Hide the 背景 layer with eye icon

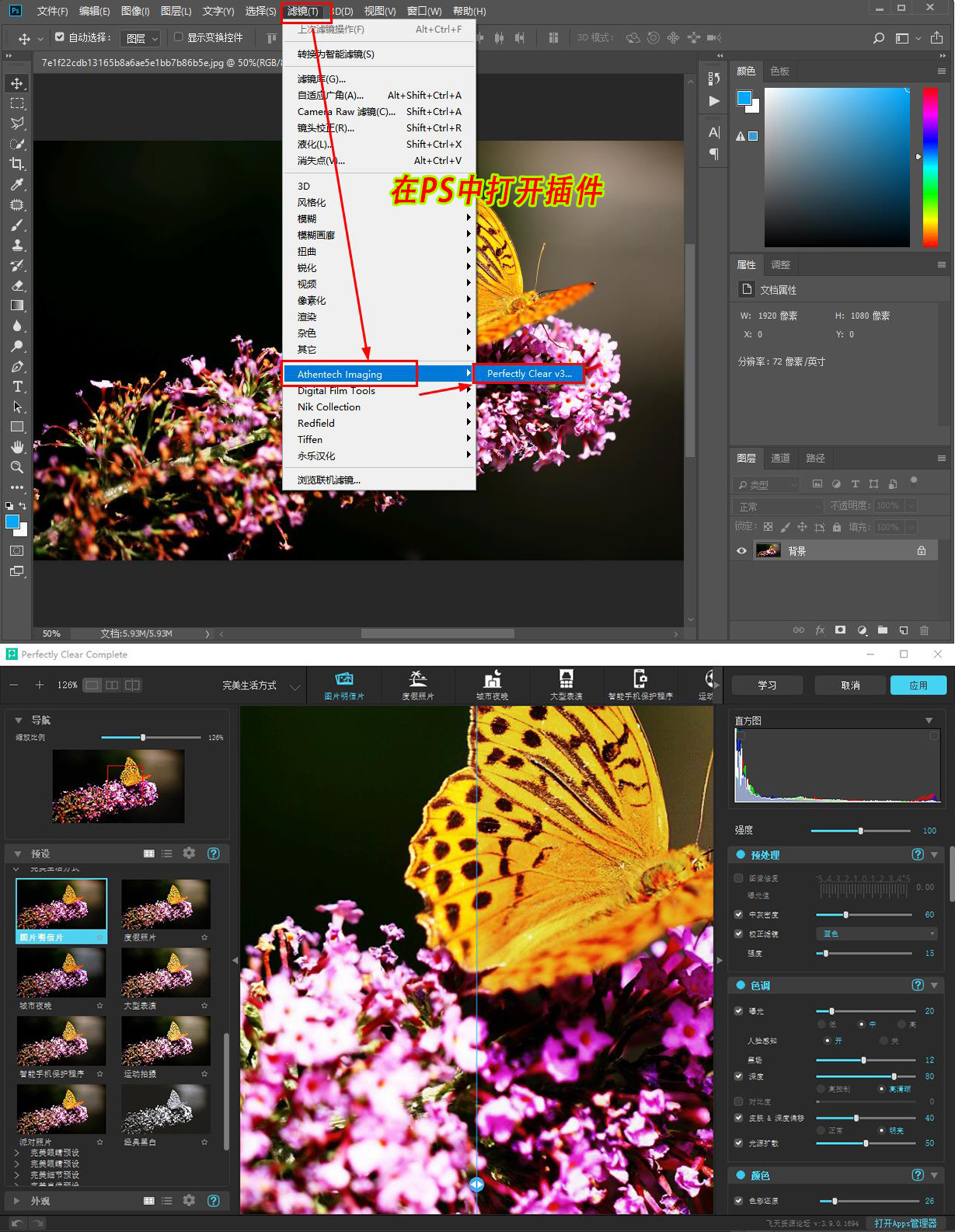point(741,550)
